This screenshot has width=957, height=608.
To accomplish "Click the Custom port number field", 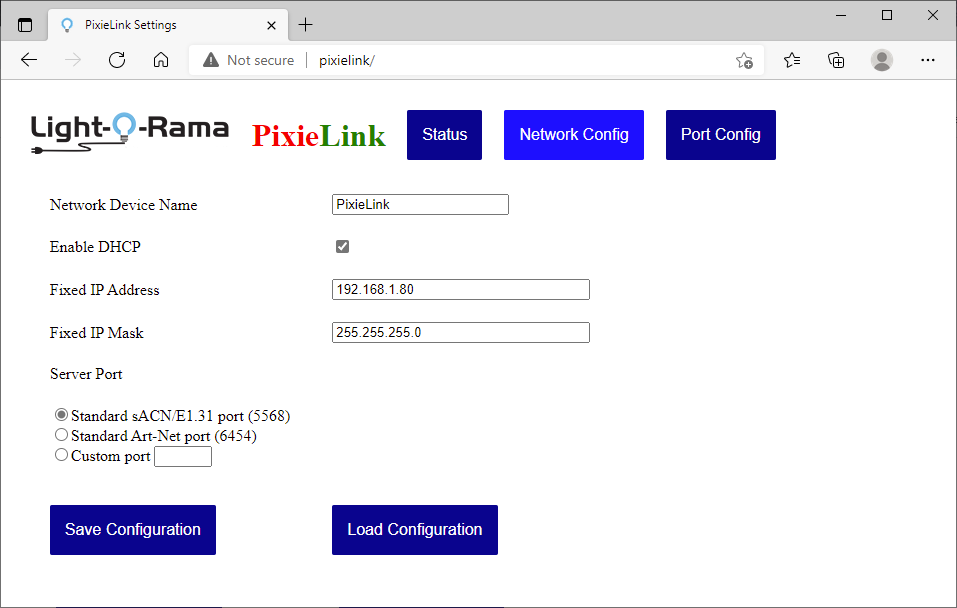I will (183, 457).
